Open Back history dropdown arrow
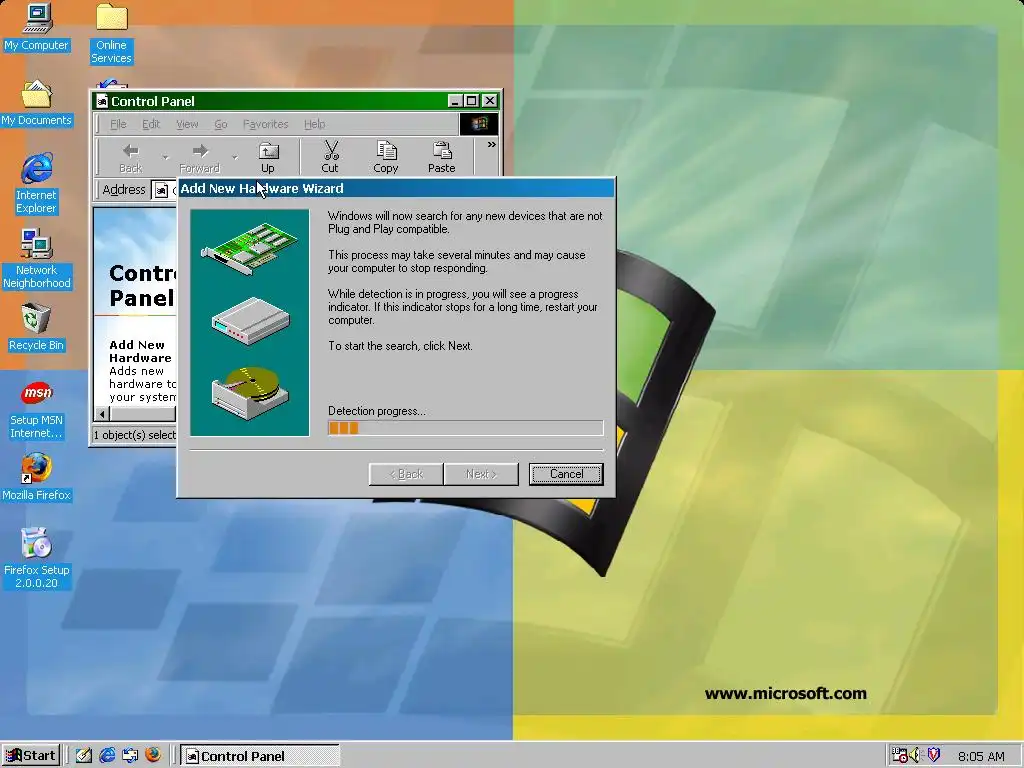Image resolution: width=1024 pixels, height=768 pixels. click(165, 157)
